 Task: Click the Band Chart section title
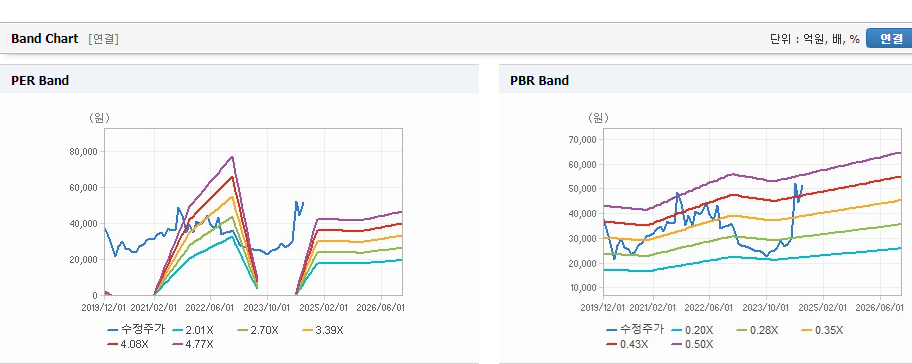(44, 38)
